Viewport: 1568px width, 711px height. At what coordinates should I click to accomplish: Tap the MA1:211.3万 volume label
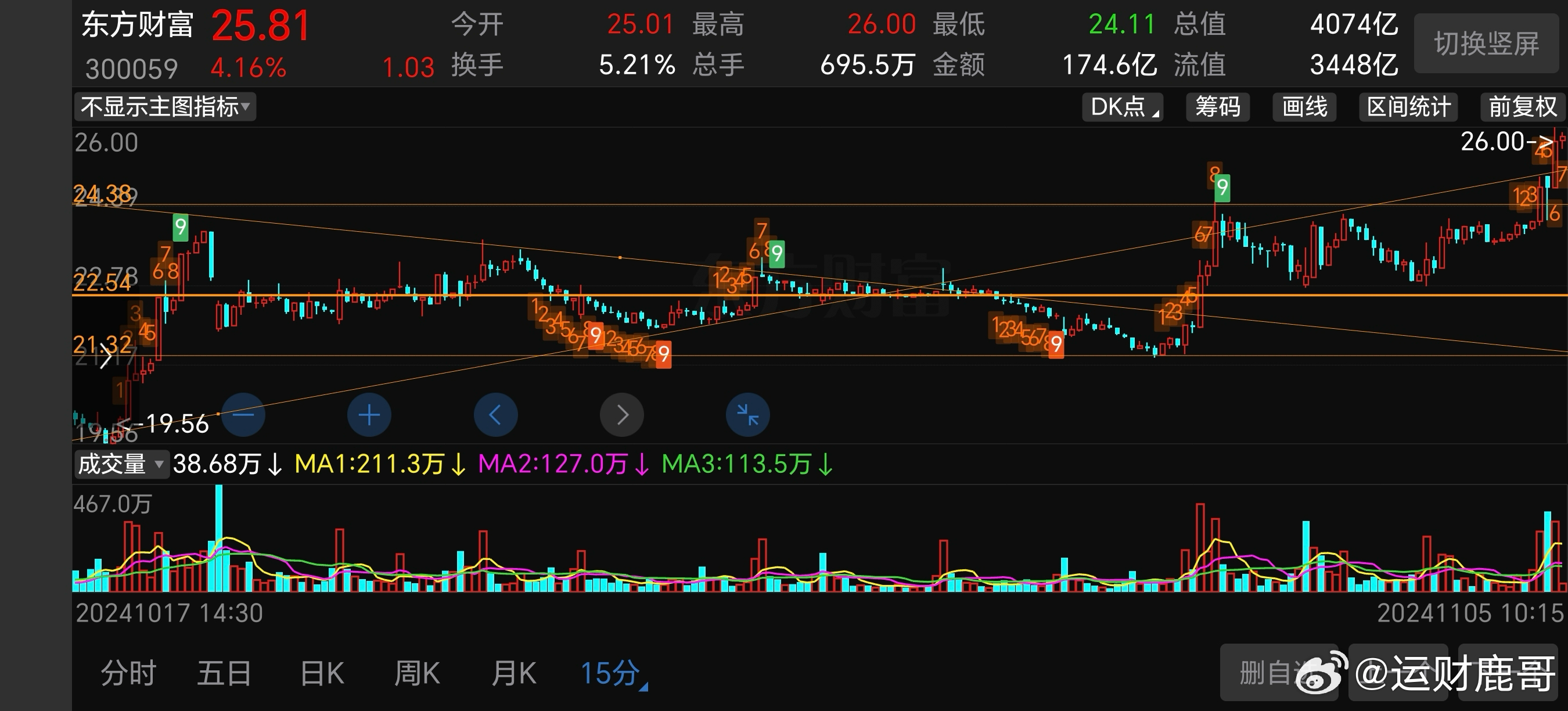coord(380,465)
